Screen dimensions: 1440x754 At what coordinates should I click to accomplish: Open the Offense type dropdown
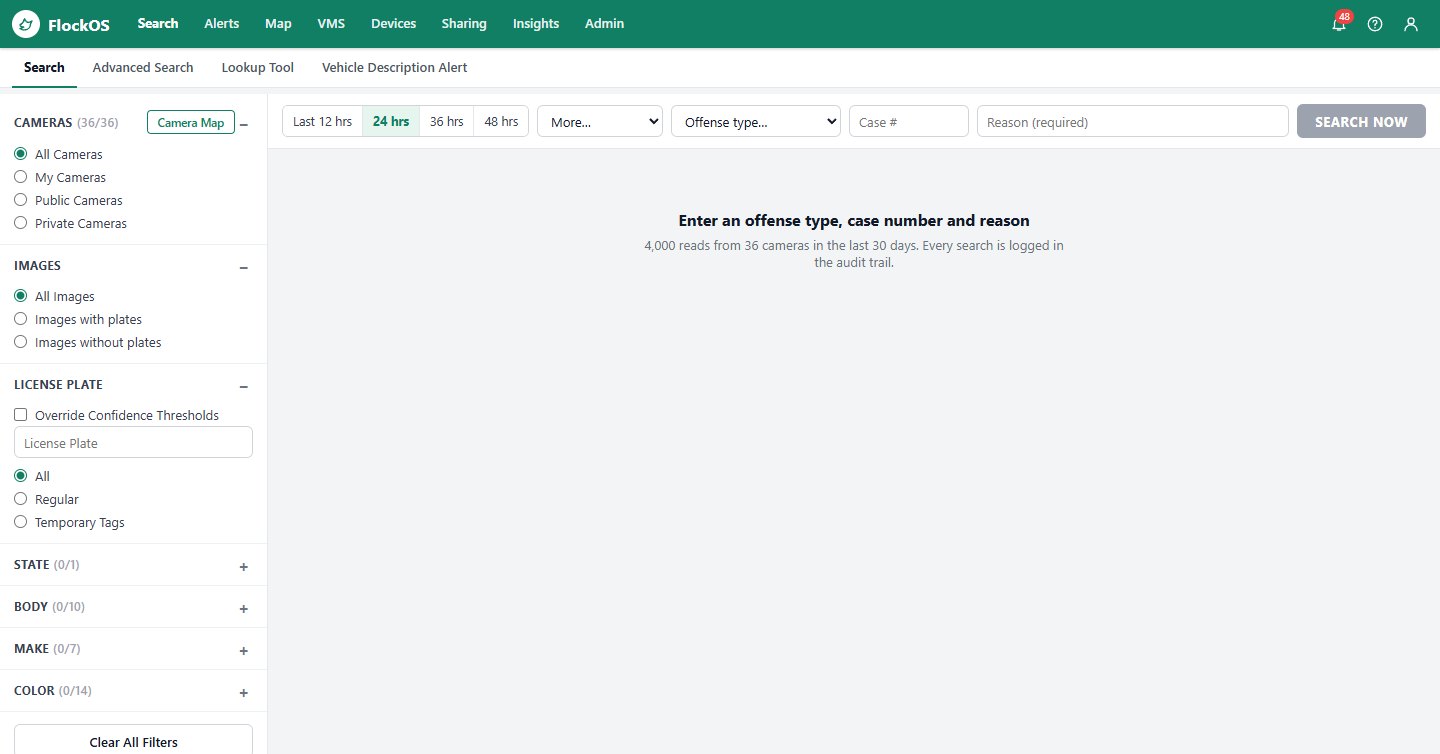coord(756,121)
